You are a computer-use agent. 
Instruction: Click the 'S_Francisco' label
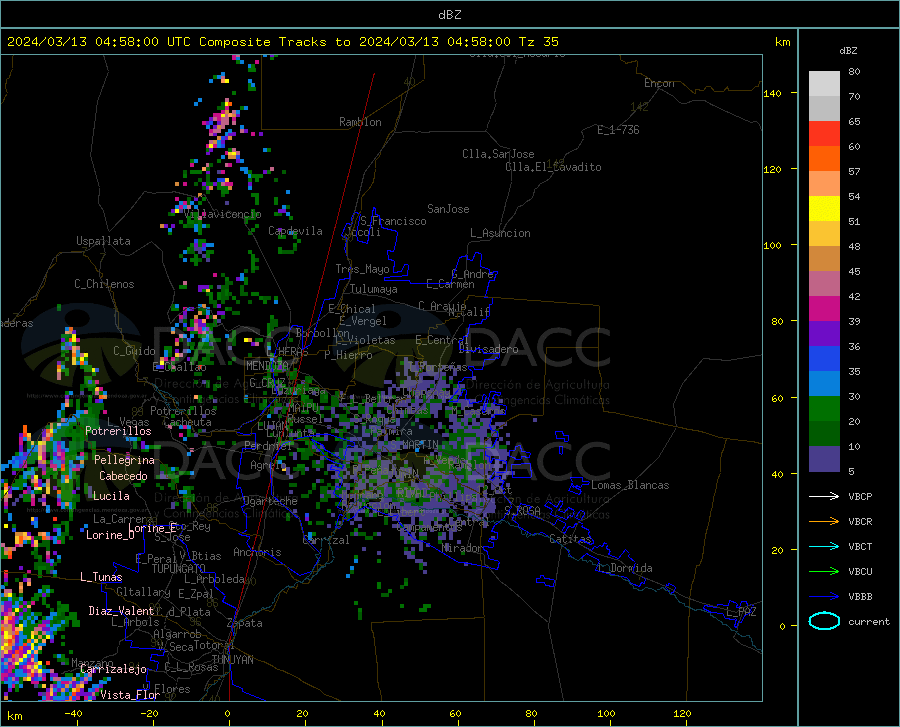click(x=394, y=221)
